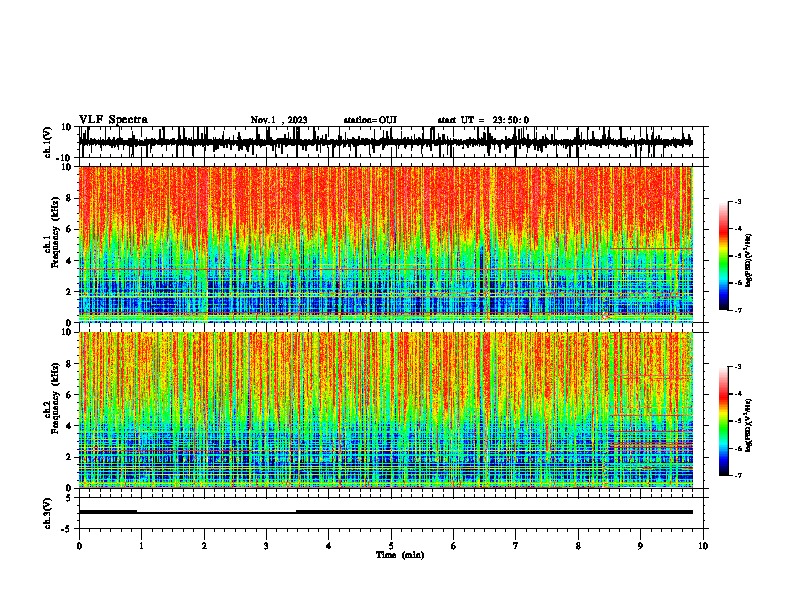Viewport: 792px width, 612px height.
Task: Click the ch.2 spectrogram color scale bar
Action: pyautogui.click(x=724, y=421)
